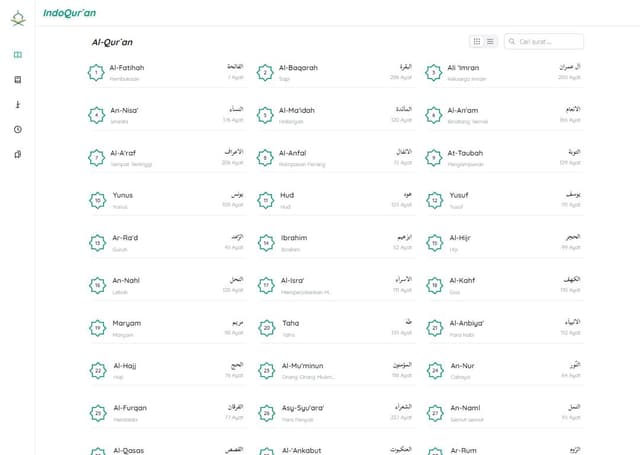The image size is (640, 455).
Task: Click the IndoQur'an title link
Action: tap(69, 13)
